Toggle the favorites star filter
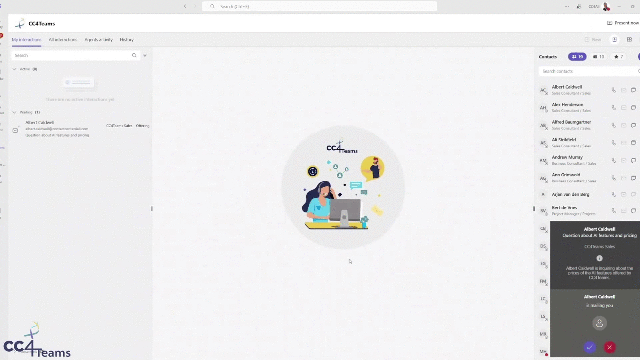The width and height of the screenshot is (640, 360). point(618,57)
